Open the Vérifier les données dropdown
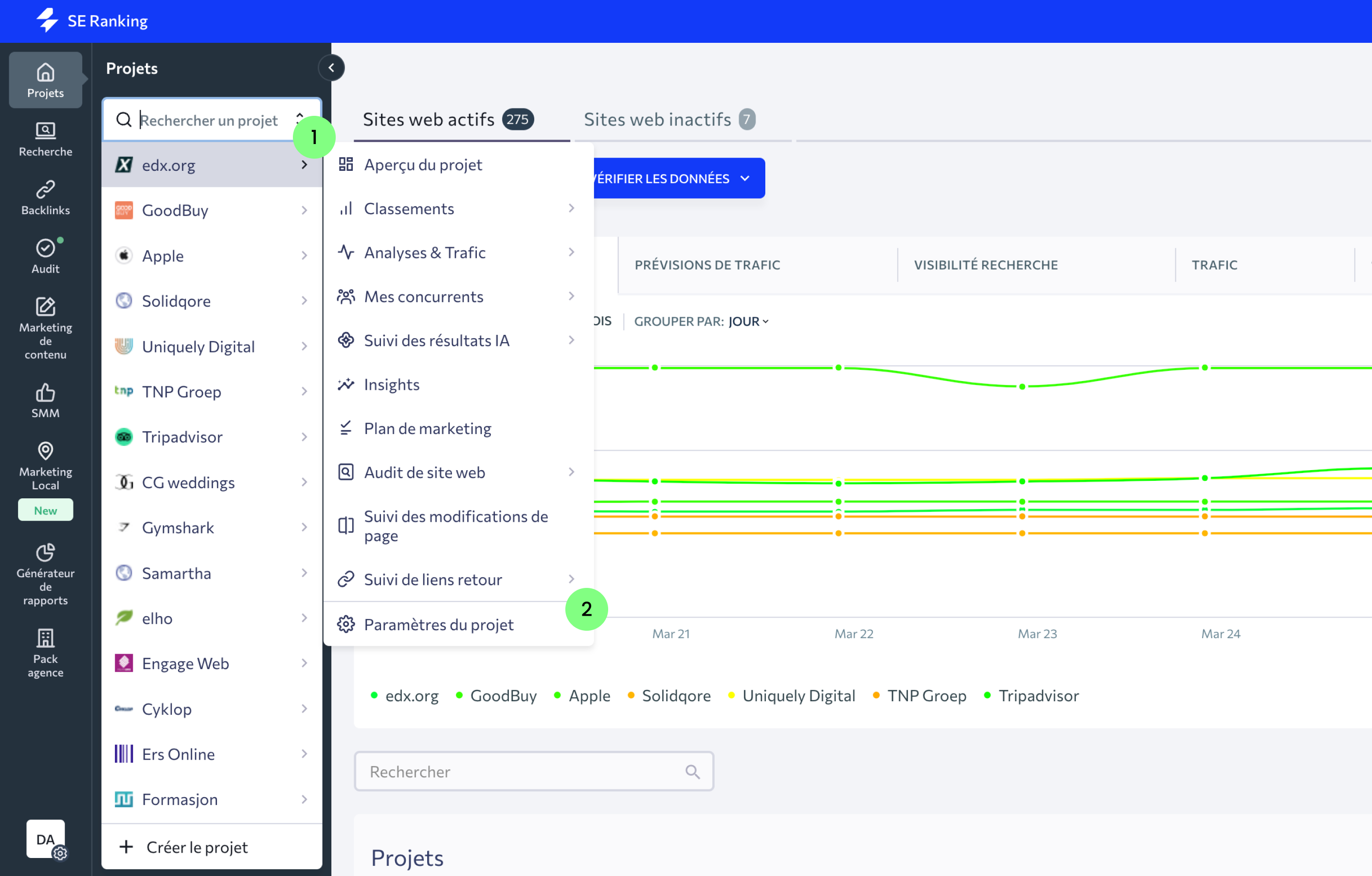This screenshot has height=876, width=1372. pos(679,179)
